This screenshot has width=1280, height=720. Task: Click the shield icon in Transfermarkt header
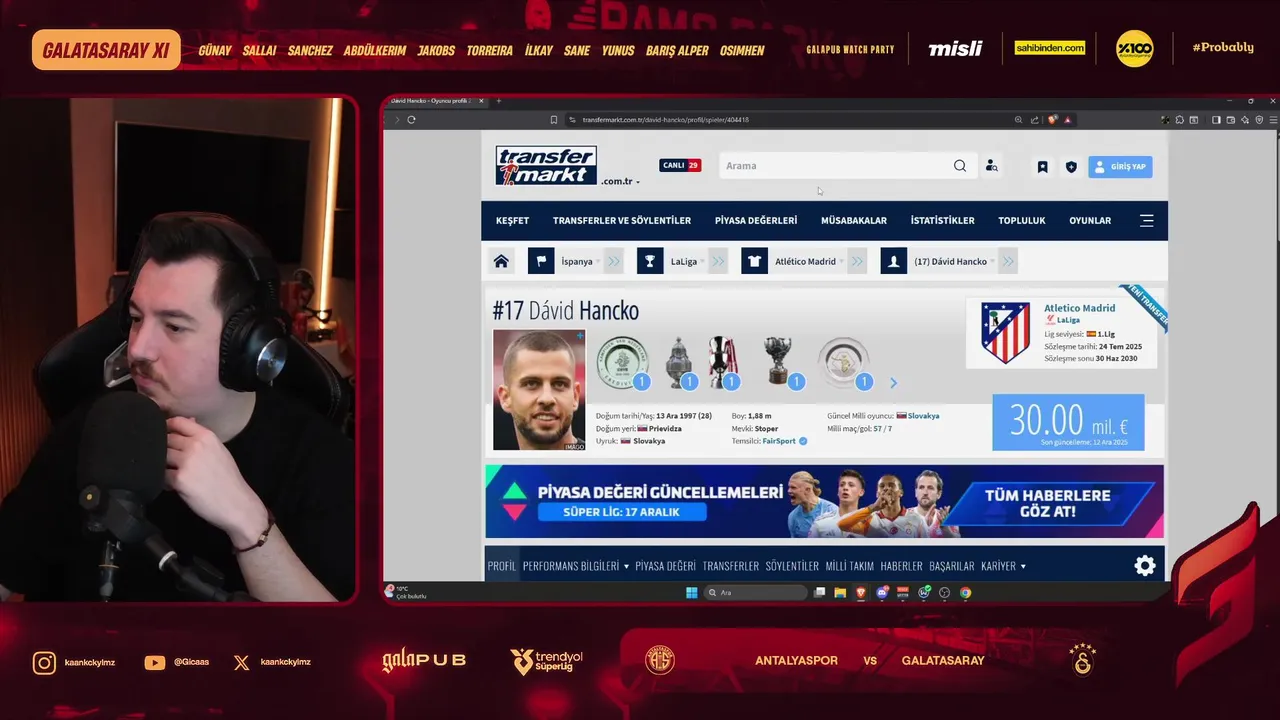pyautogui.click(x=1071, y=167)
